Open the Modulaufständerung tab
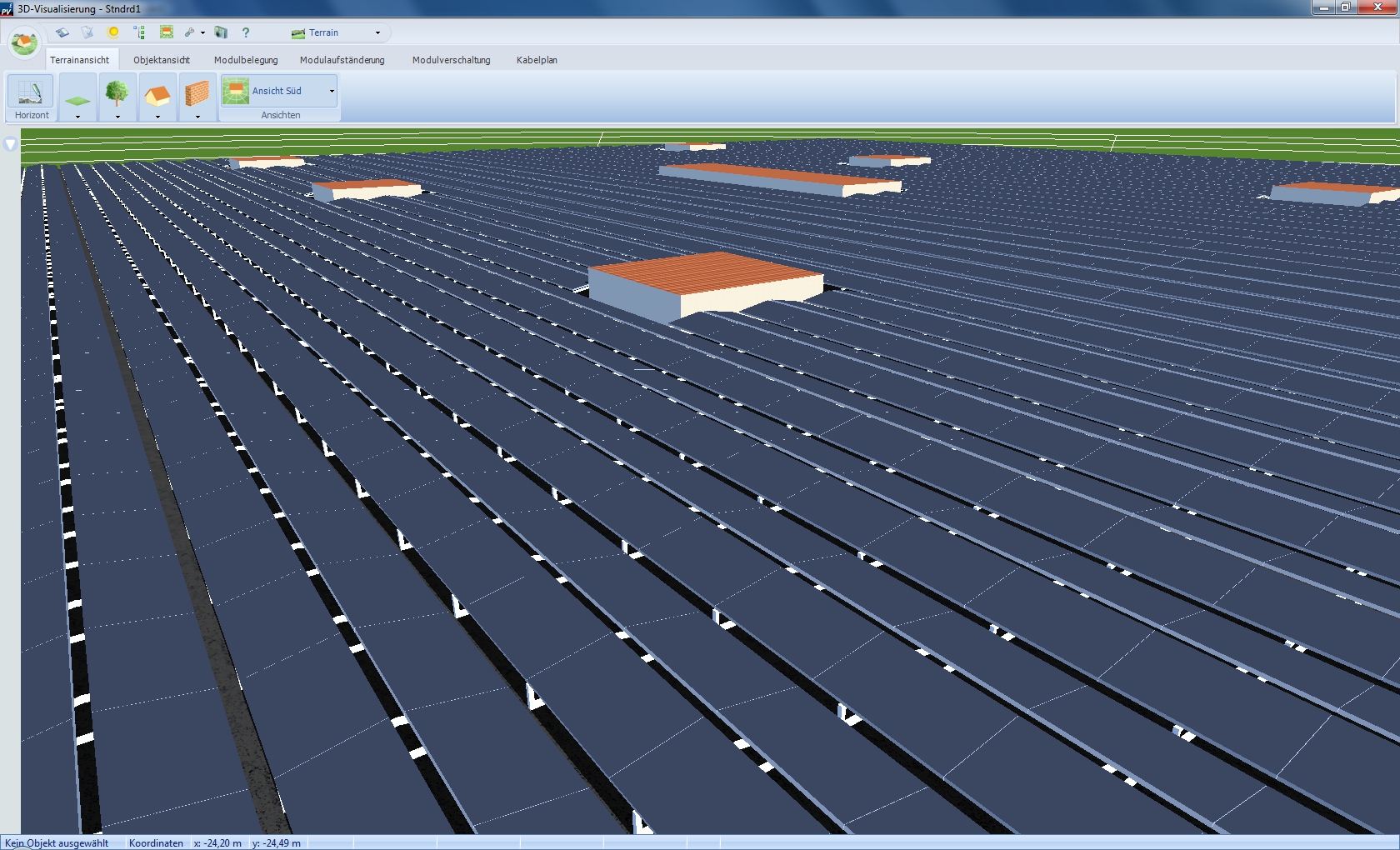This screenshot has height=850, width=1400. point(342,60)
